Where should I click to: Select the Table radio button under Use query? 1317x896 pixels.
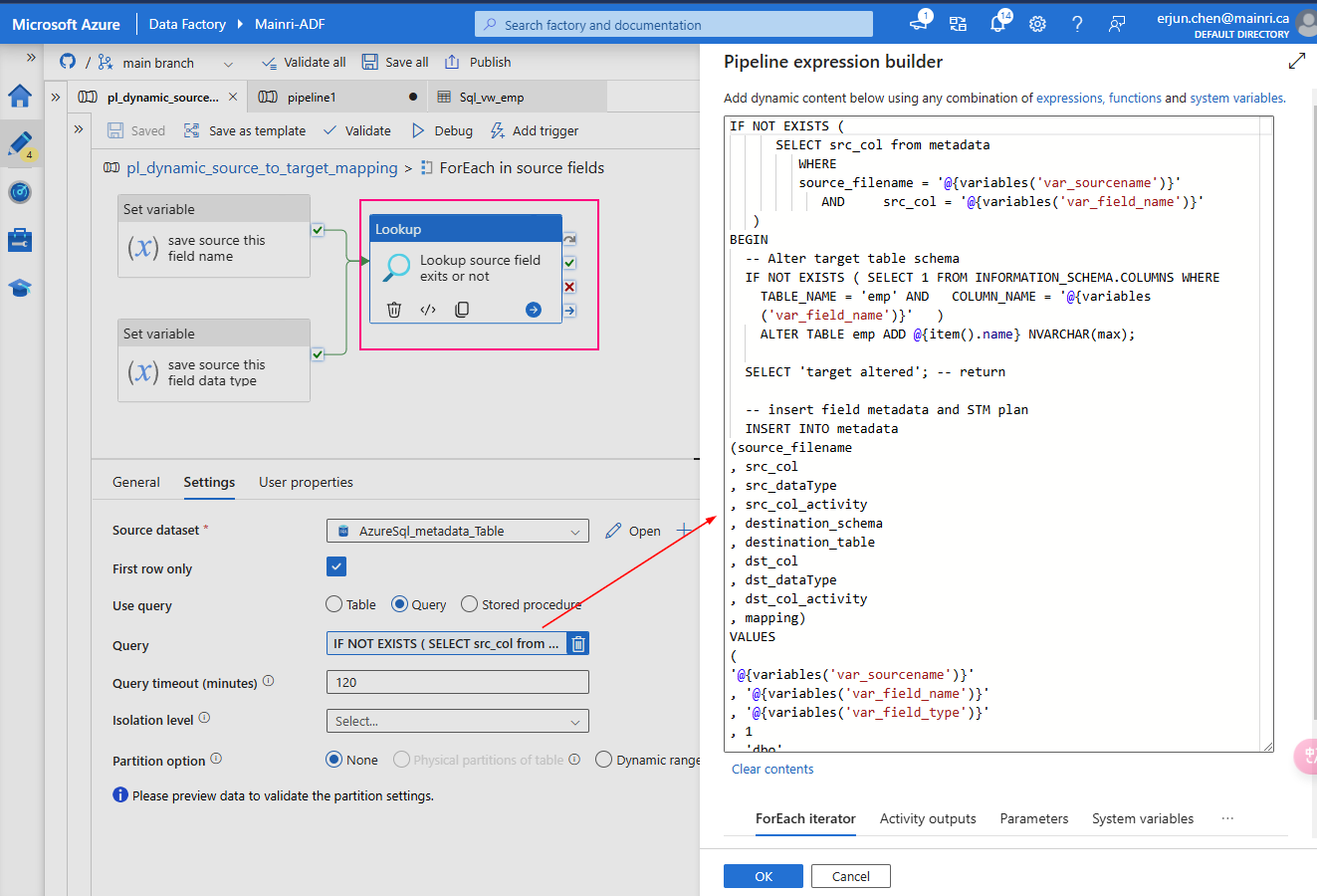(333, 604)
